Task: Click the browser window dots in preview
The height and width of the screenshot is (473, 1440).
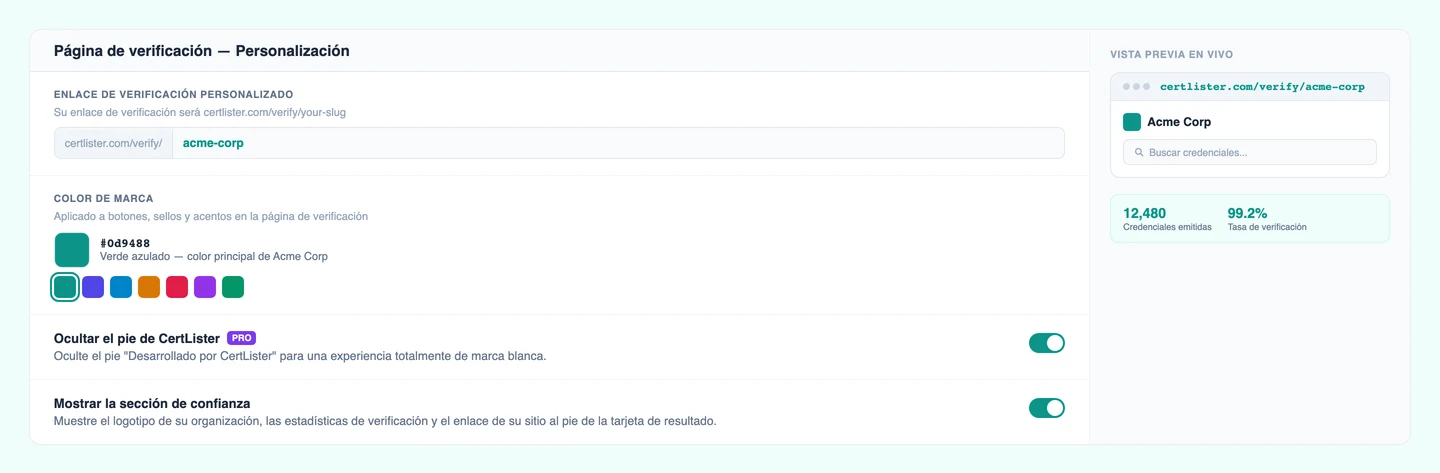Action: (1137, 87)
